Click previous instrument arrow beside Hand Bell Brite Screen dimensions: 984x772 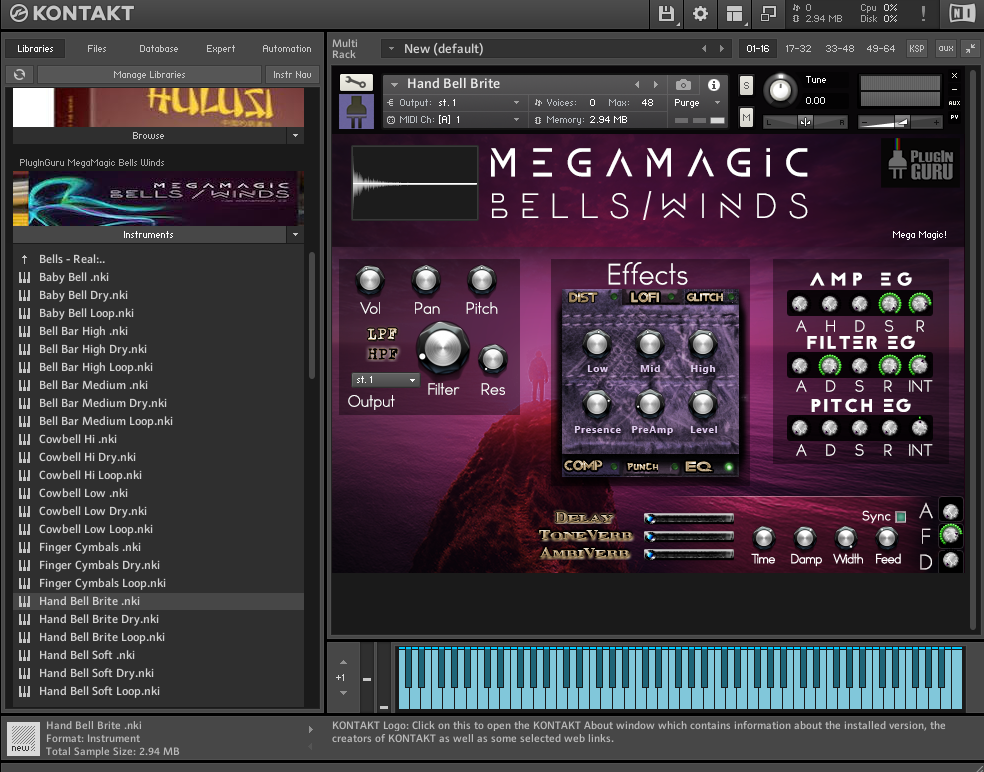point(637,84)
